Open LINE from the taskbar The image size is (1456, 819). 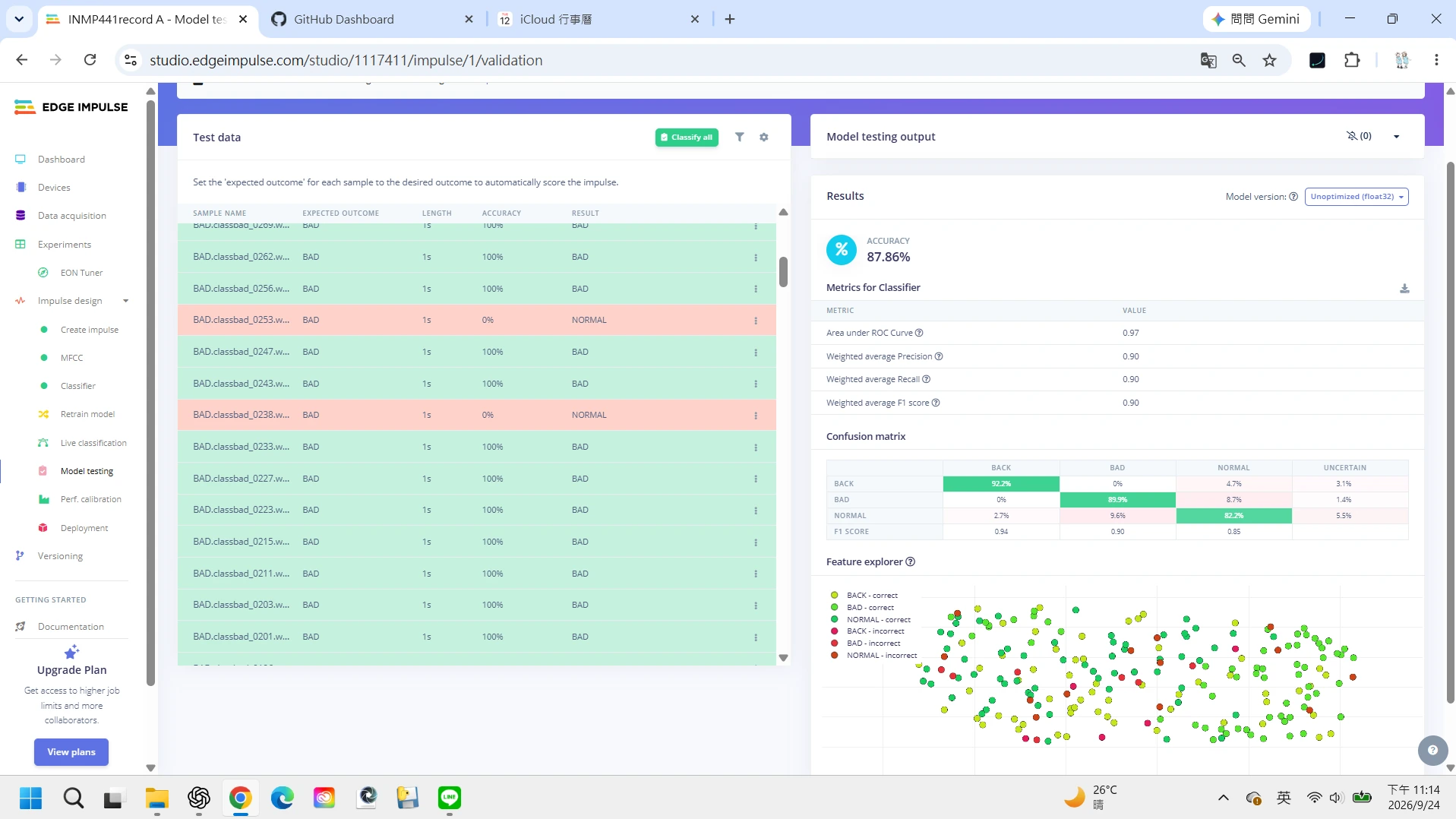click(x=450, y=797)
